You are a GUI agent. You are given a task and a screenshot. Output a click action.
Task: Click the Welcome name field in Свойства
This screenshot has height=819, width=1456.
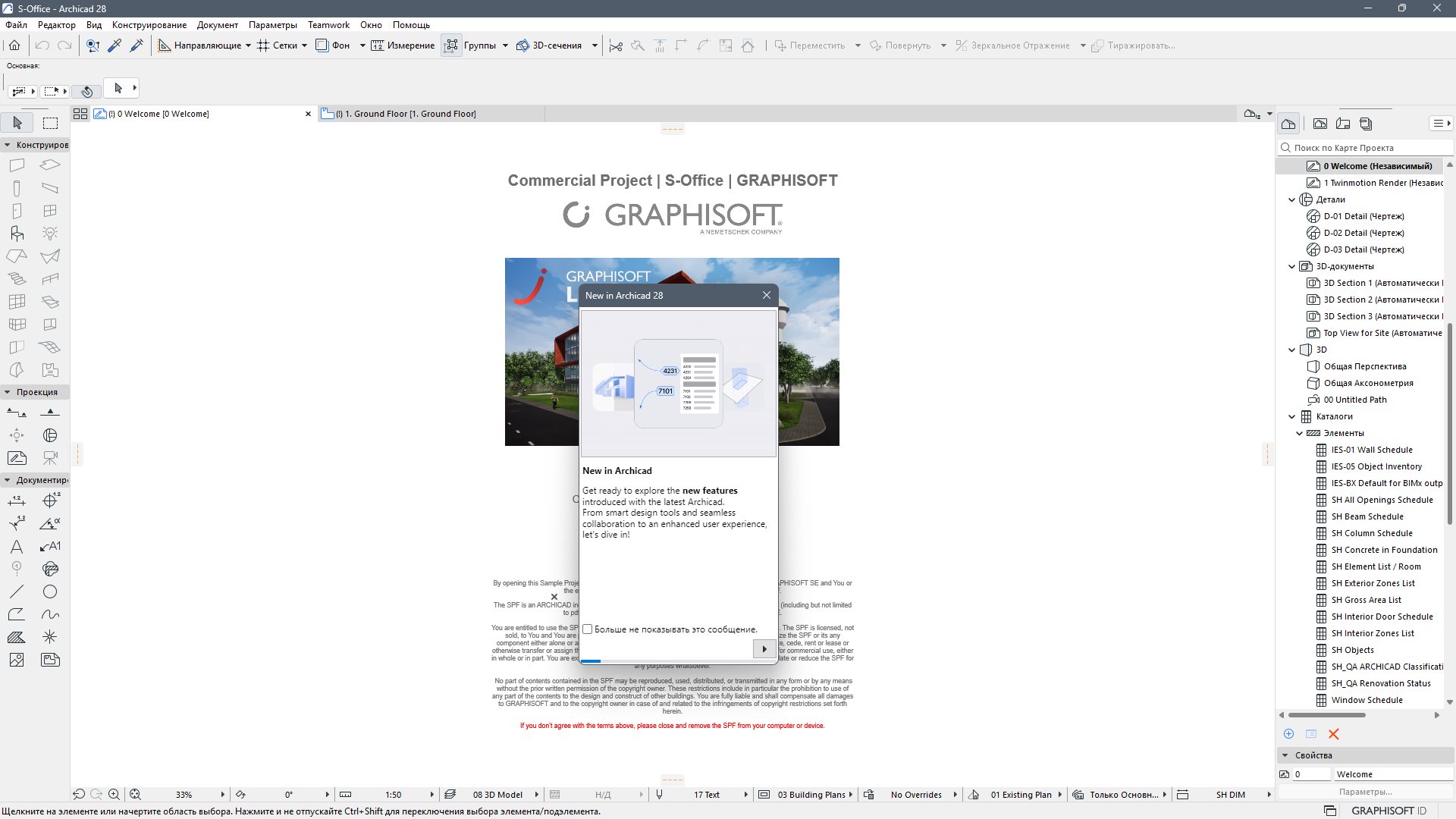click(x=1392, y=774)
